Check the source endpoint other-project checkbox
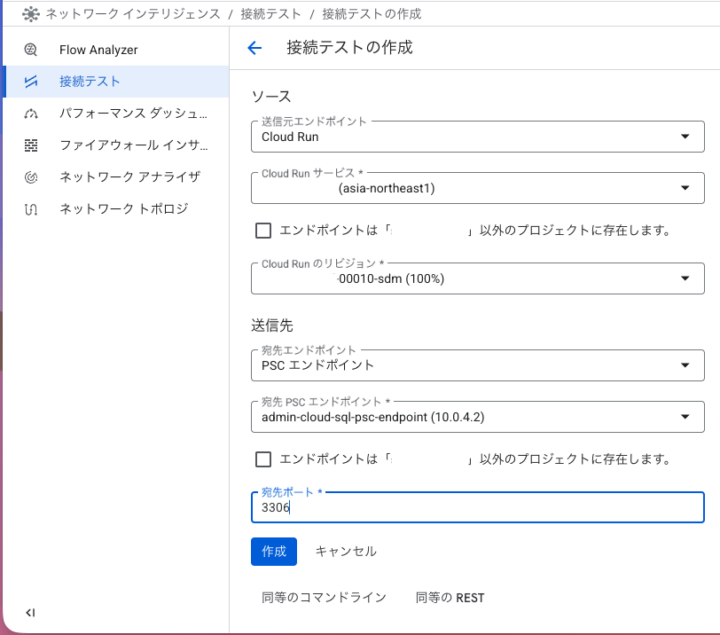This screenshot has height=635, width=720. (x=264, y=231)
